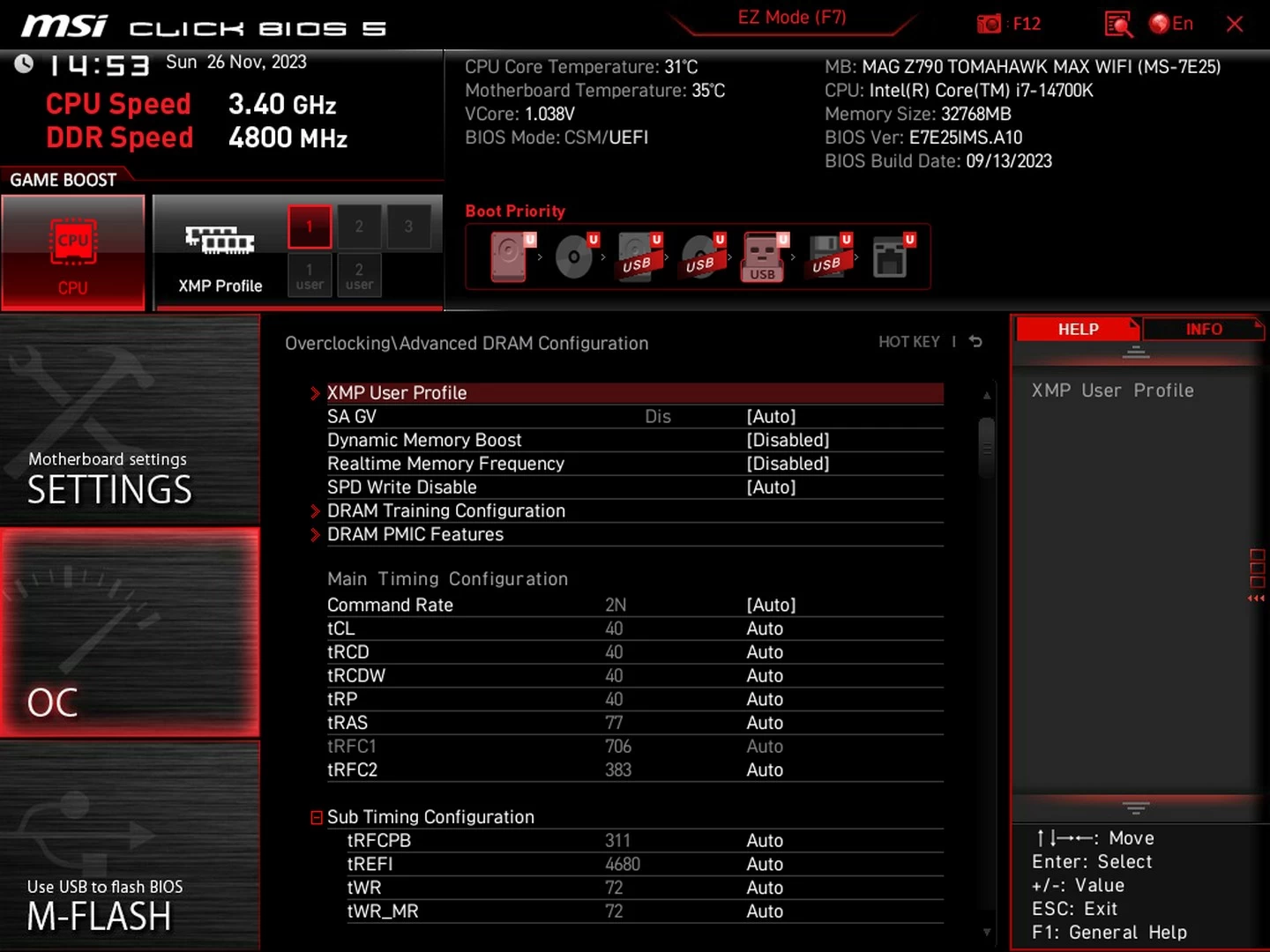
Task: Select the Command Rate Auto value
Action: pyautogui.click(x=771, y=606)
